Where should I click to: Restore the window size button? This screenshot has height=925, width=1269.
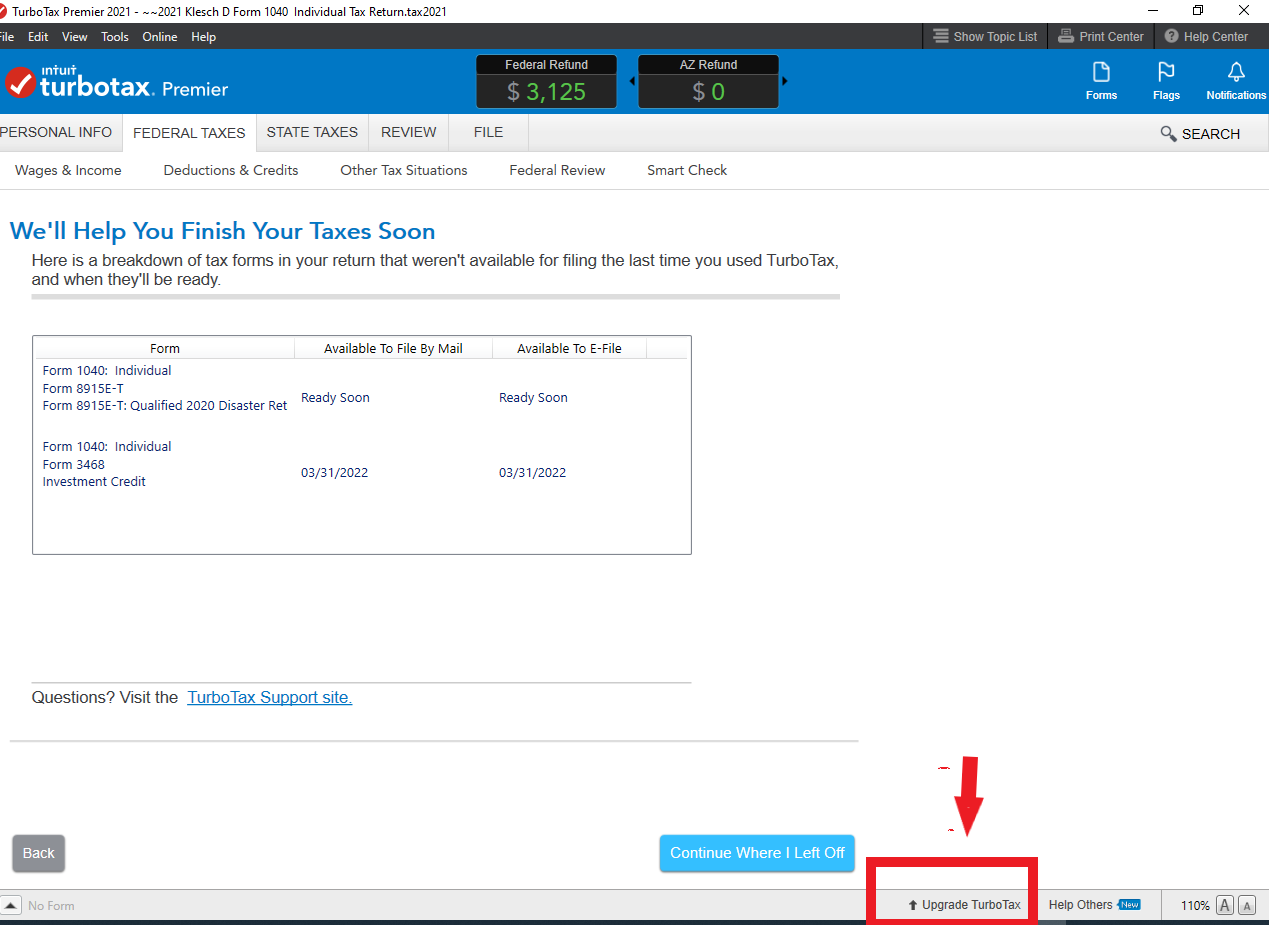point(1198,11)
